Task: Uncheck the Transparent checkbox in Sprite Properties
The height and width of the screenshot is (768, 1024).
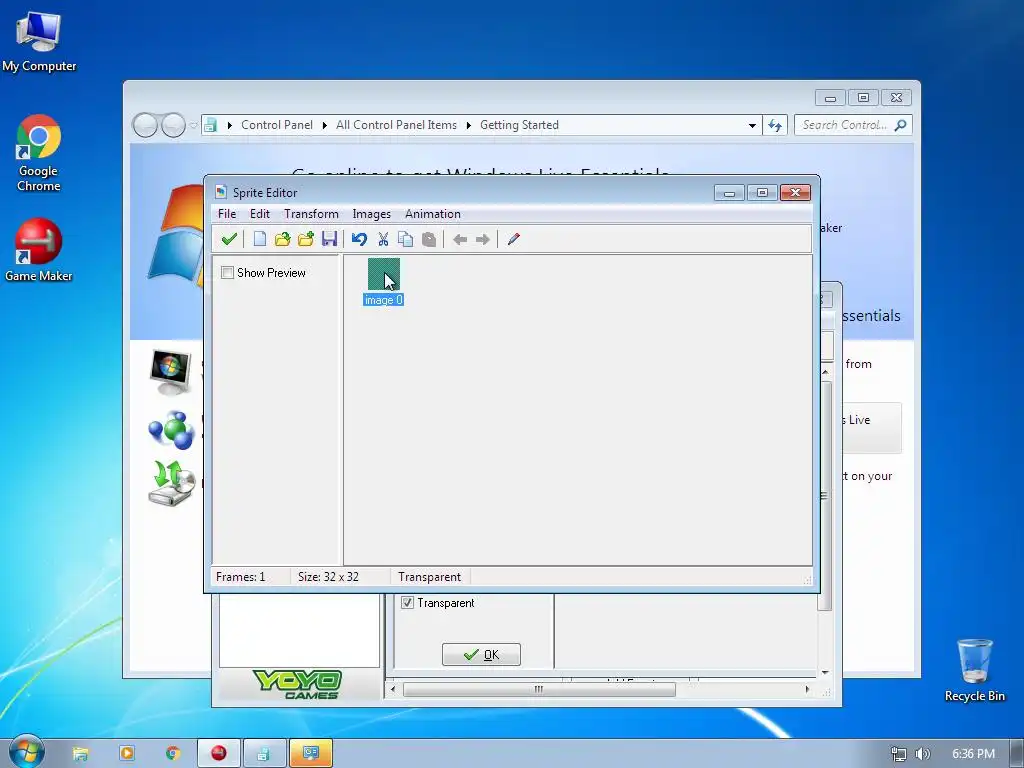Action: 408,603
